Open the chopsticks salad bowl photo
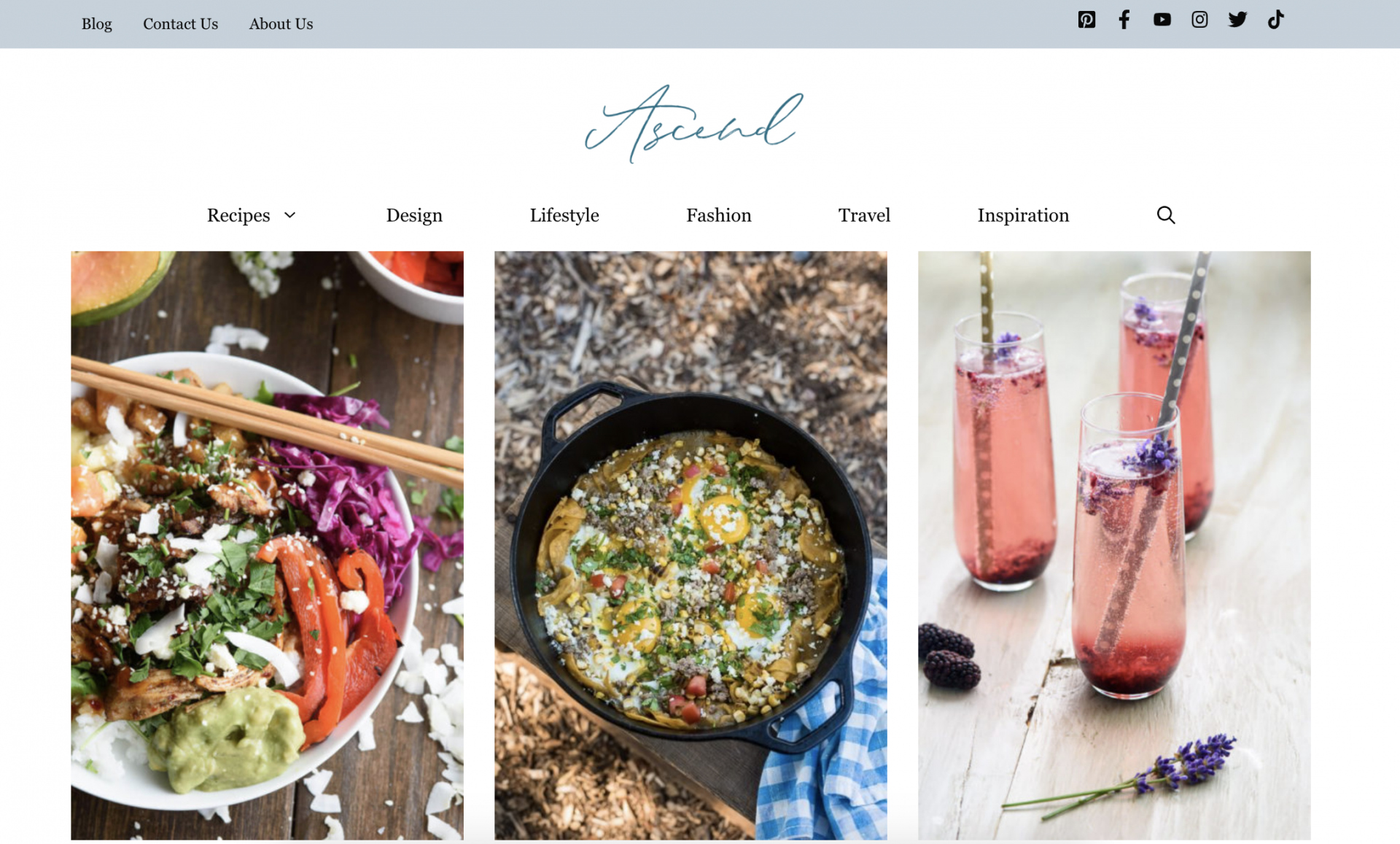This screenshot has width=1400, height=844. (267, 546)
